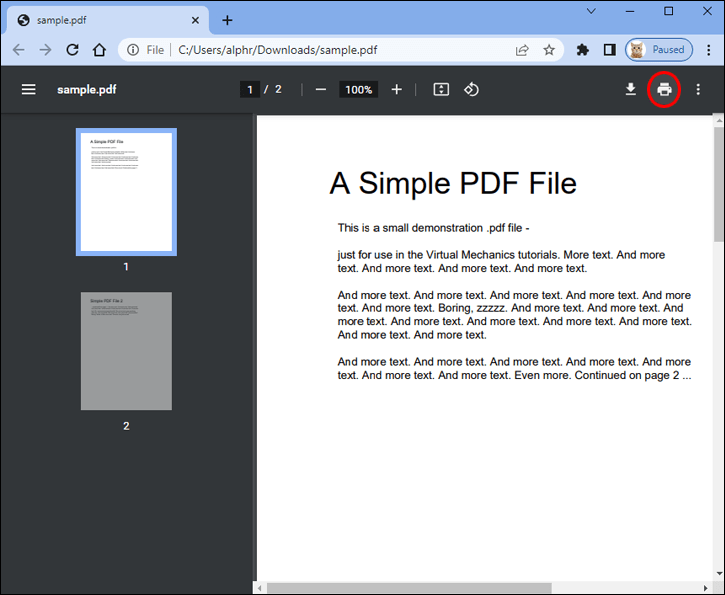The height and width of the screenshot is (595, 725).
Task: Open PDF viewer more actions menu
Action: 698,89
